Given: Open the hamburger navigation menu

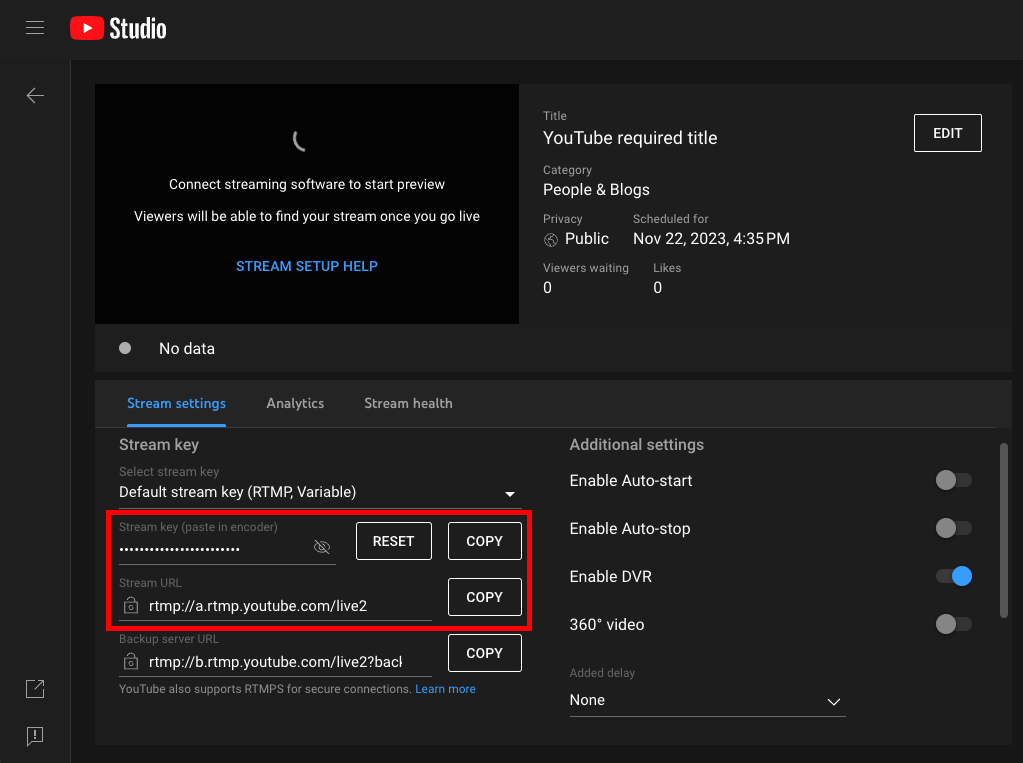Looking at the screenshot, I should 35,28.
